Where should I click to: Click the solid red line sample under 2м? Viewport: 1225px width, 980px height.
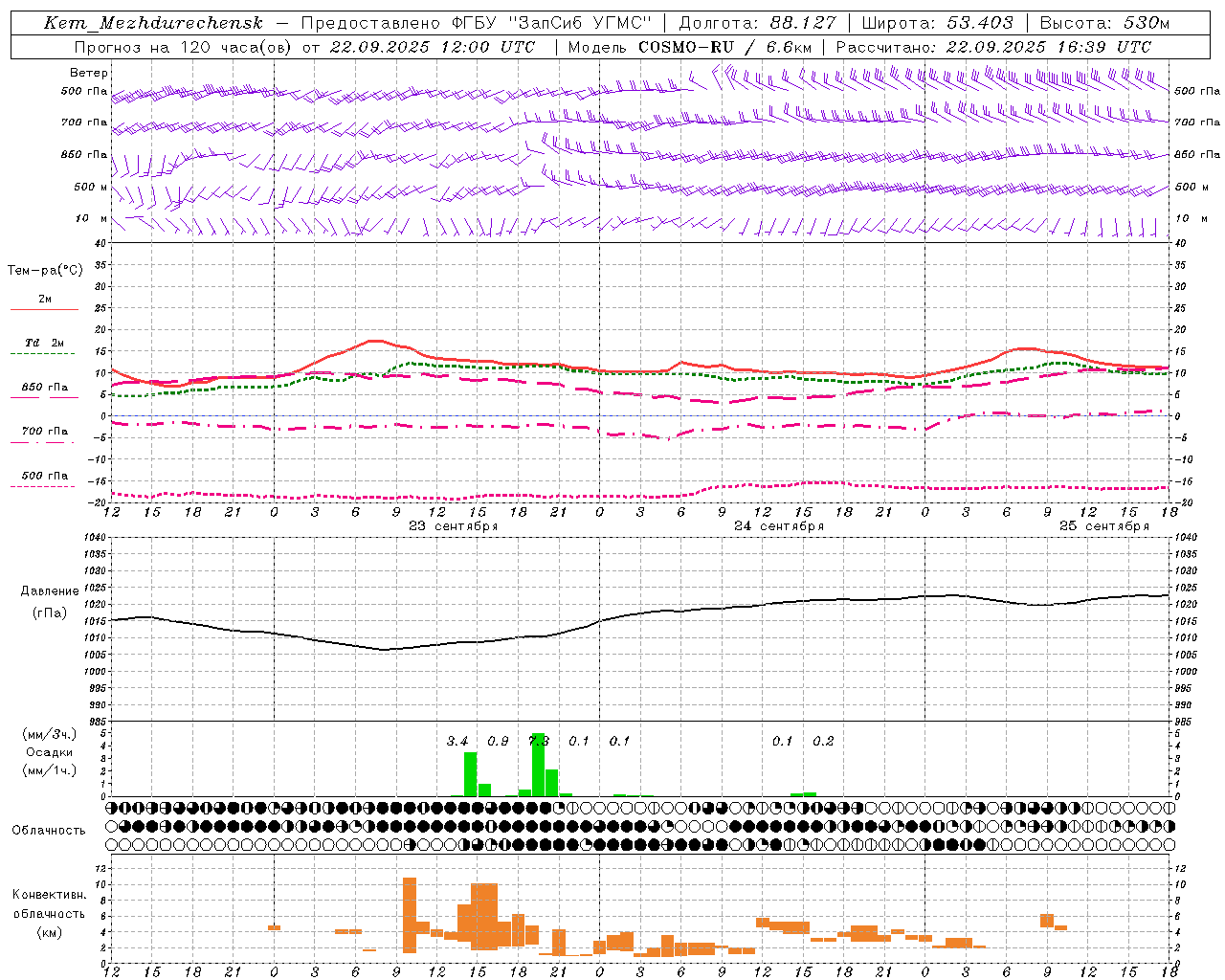[x=44, y=309]
